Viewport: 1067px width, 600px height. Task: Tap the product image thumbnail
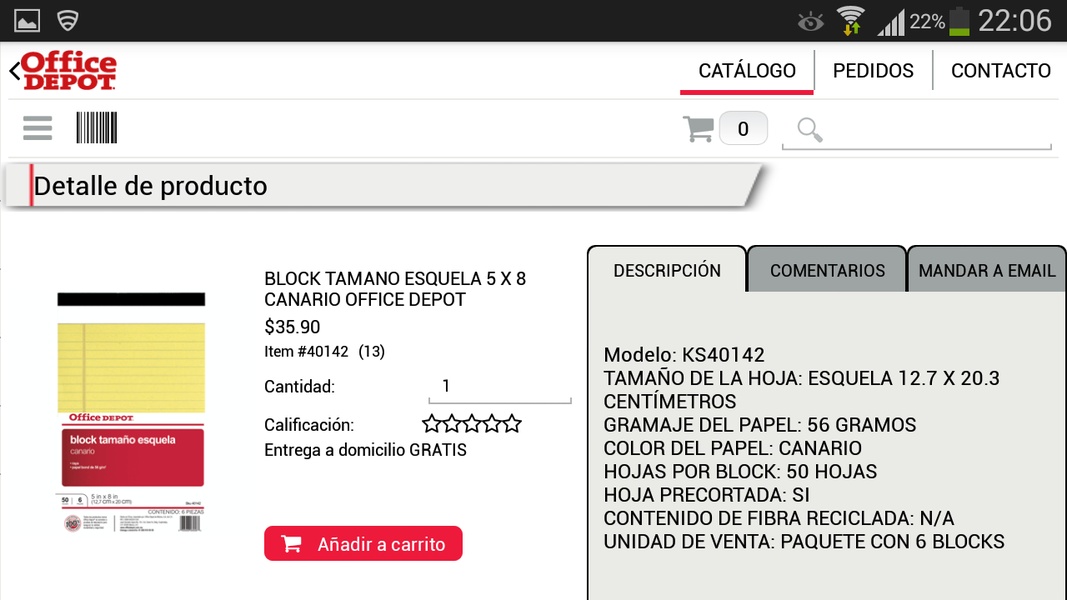tap(131, 413)
